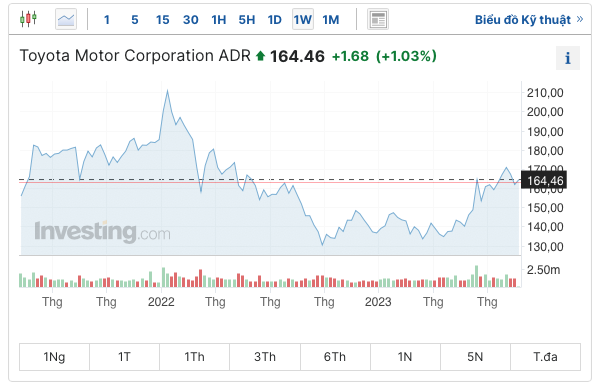Click the 210,00 price axis label
This screenshot has width=602, height=392.
coord(545,93)
